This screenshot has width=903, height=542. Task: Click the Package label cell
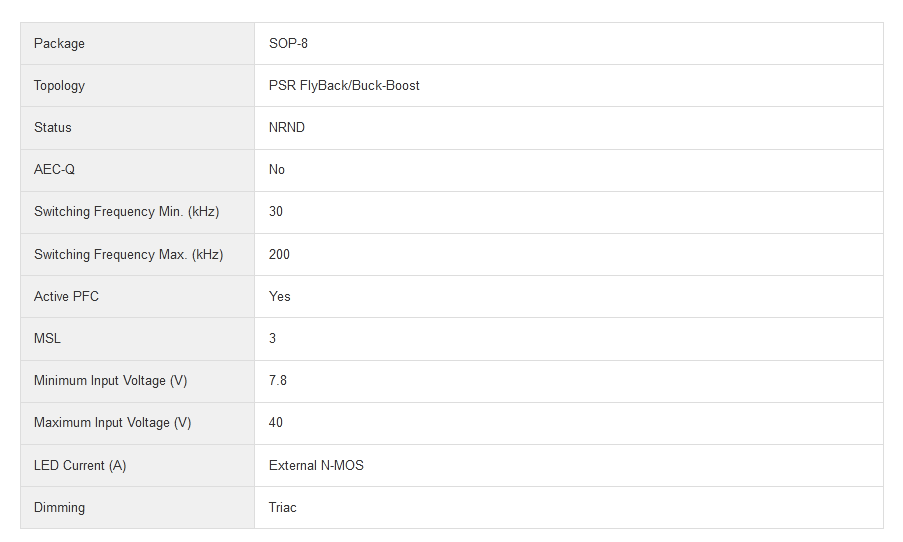(x=59, y=43)
